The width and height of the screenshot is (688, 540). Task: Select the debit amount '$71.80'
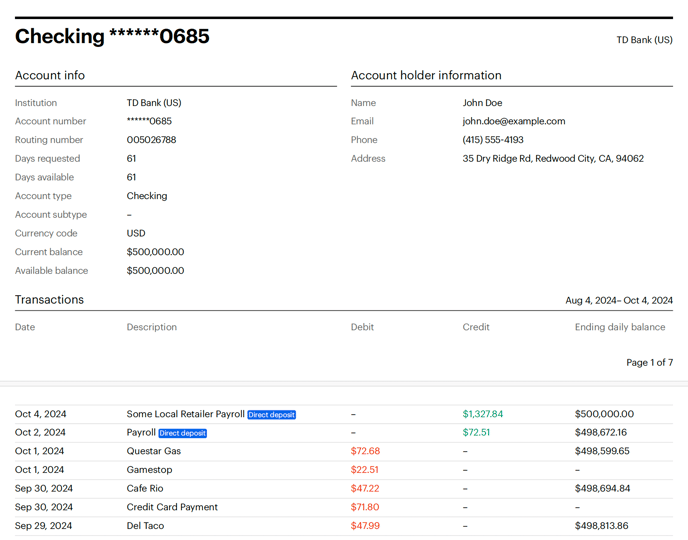pos(365,507)
